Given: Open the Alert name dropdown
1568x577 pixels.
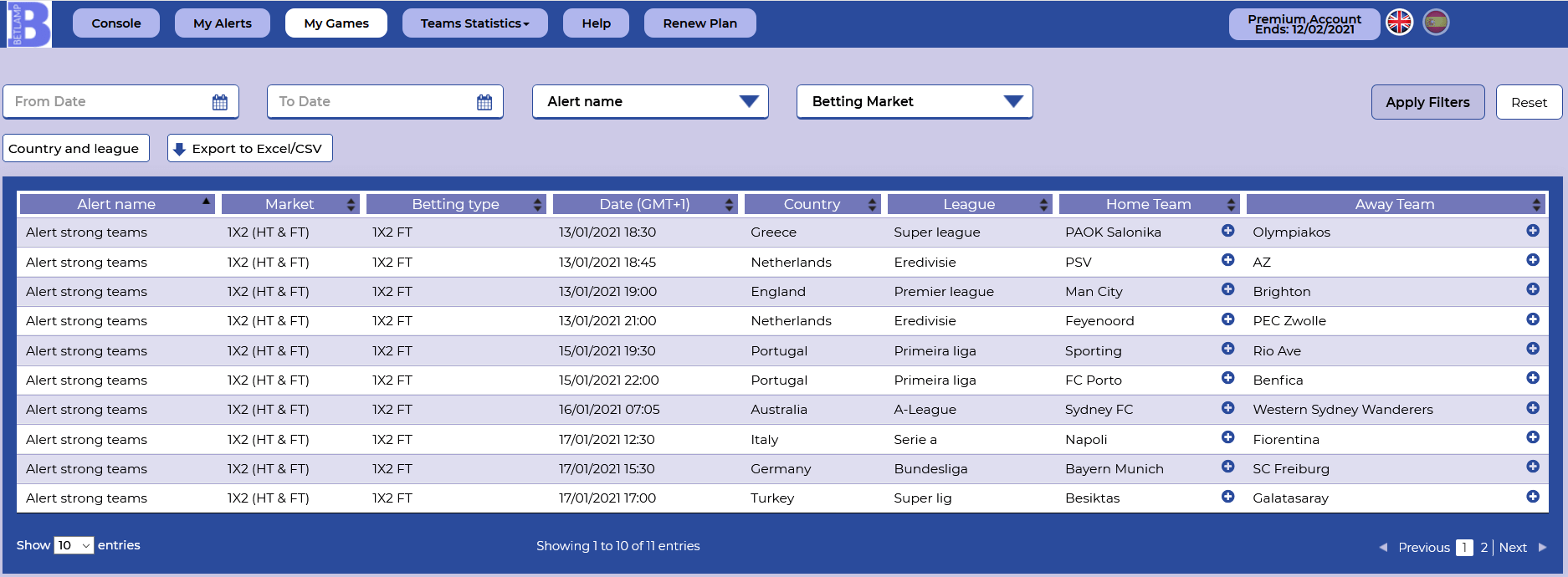Looking at the screenshot, I should coord(650,102).
